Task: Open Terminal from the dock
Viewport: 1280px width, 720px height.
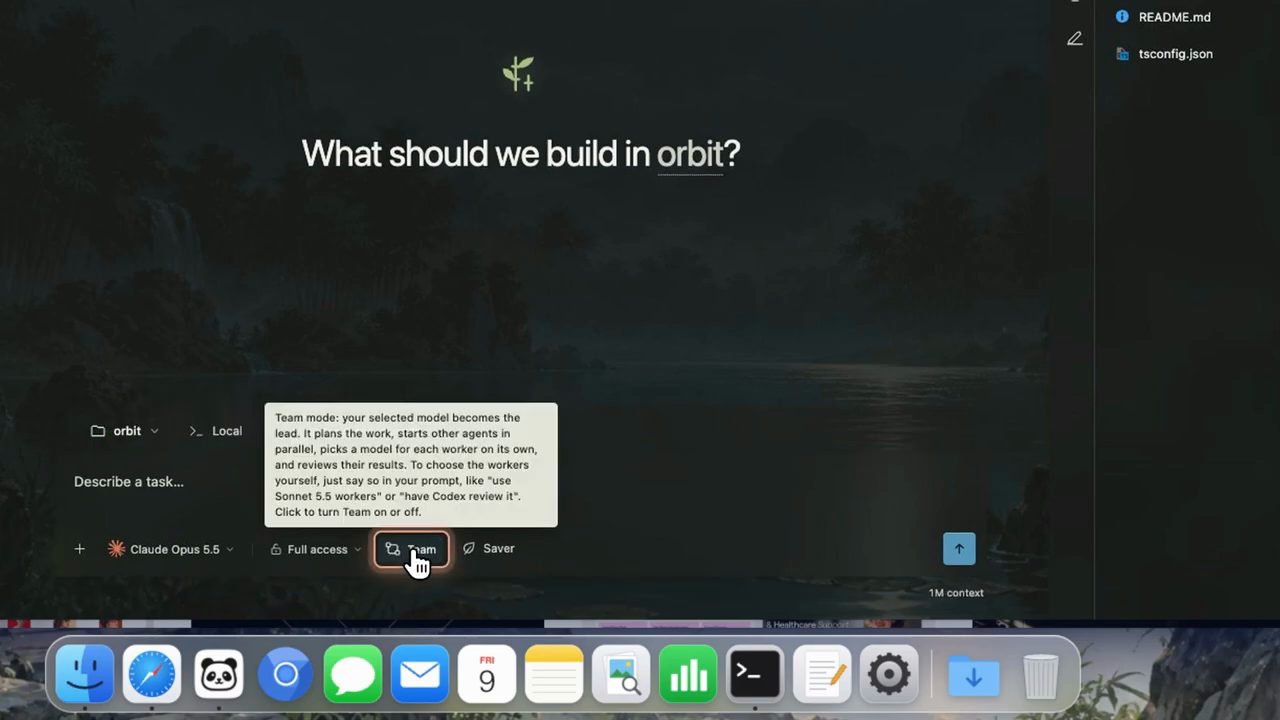Action: coord(754,675)
